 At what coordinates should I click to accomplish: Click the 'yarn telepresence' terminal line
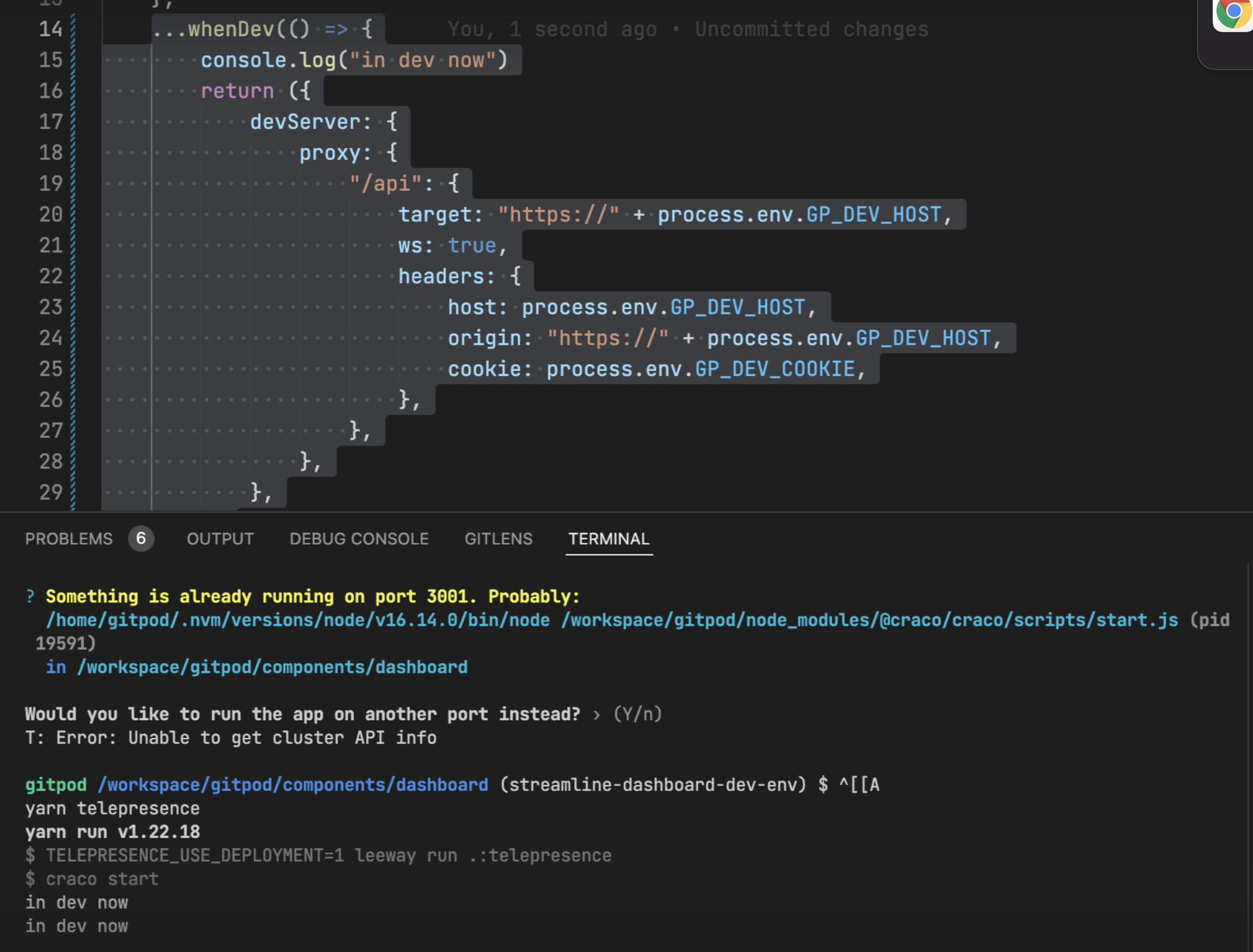[x=112, y=809]
